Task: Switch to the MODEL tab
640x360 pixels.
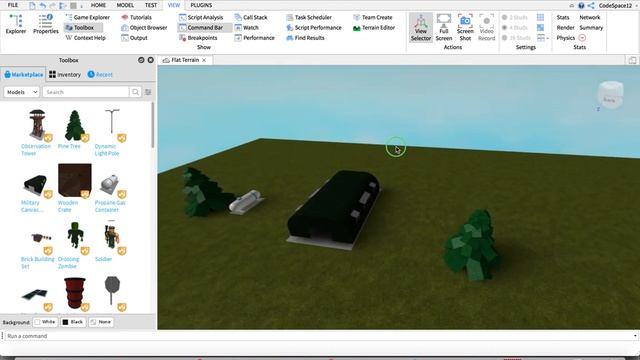Action: [125, 5]
